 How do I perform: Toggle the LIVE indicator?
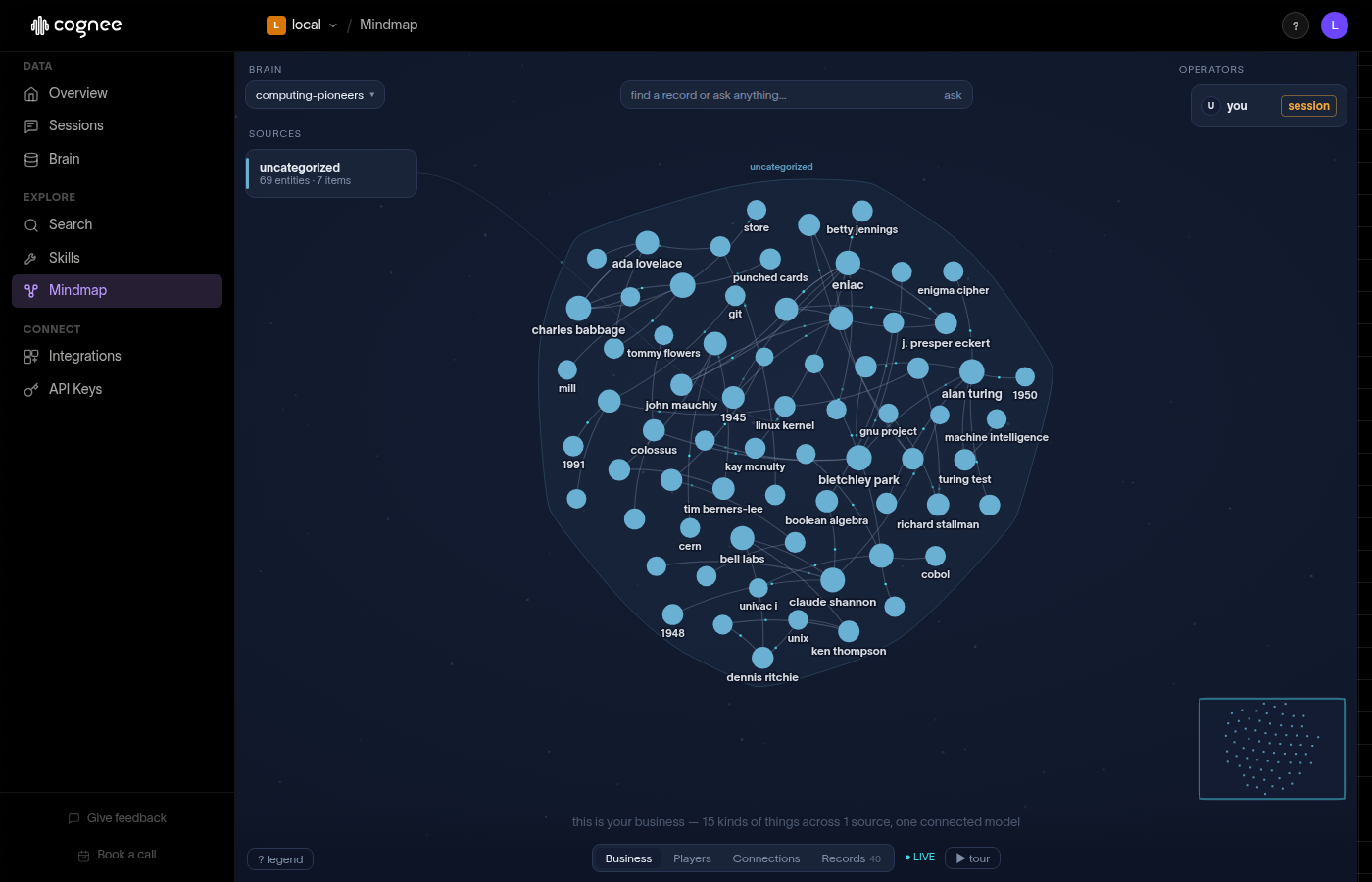pos(920,857)
